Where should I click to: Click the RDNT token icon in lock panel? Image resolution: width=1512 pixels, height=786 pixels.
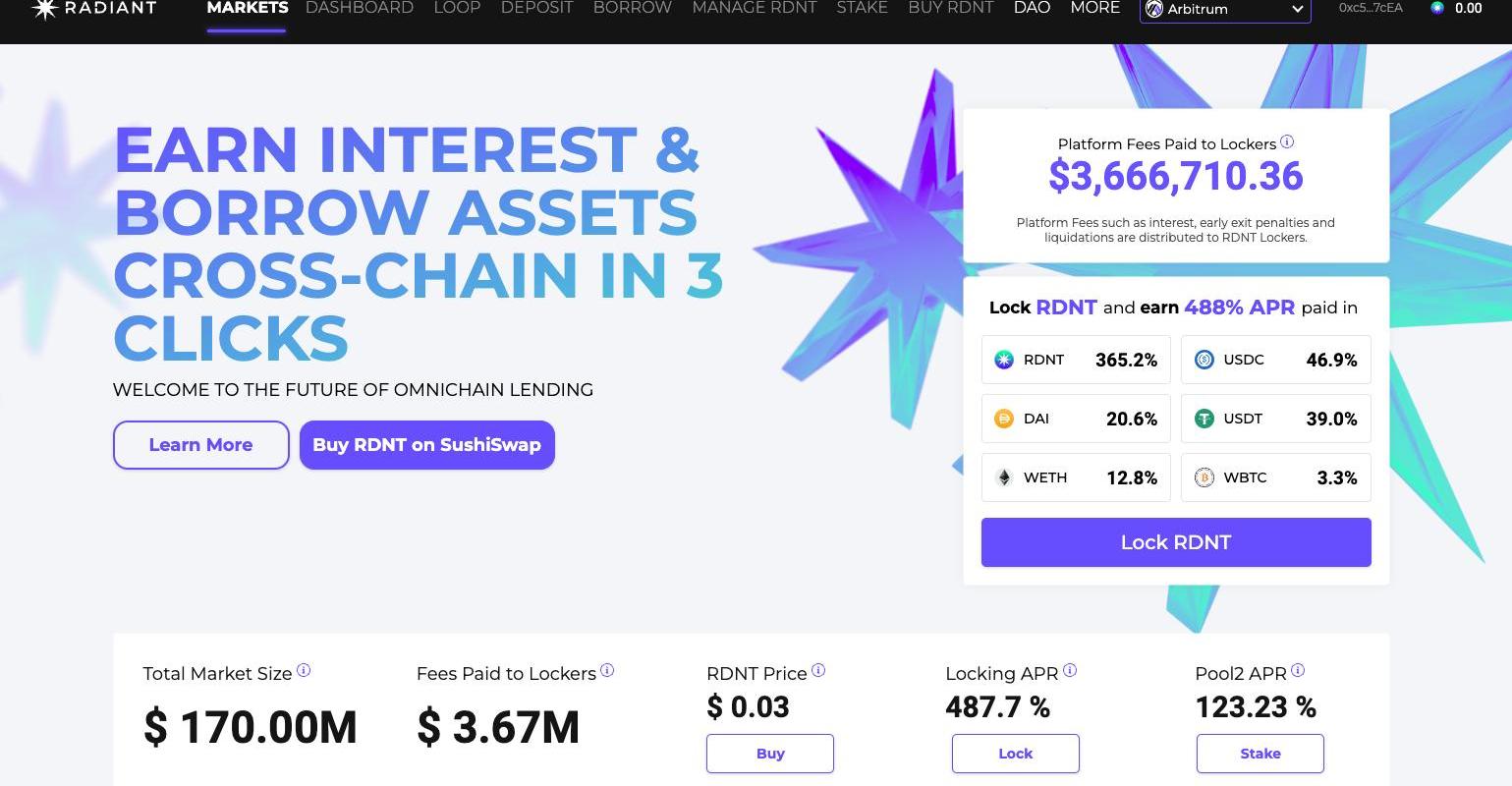tap(1004, 360)
